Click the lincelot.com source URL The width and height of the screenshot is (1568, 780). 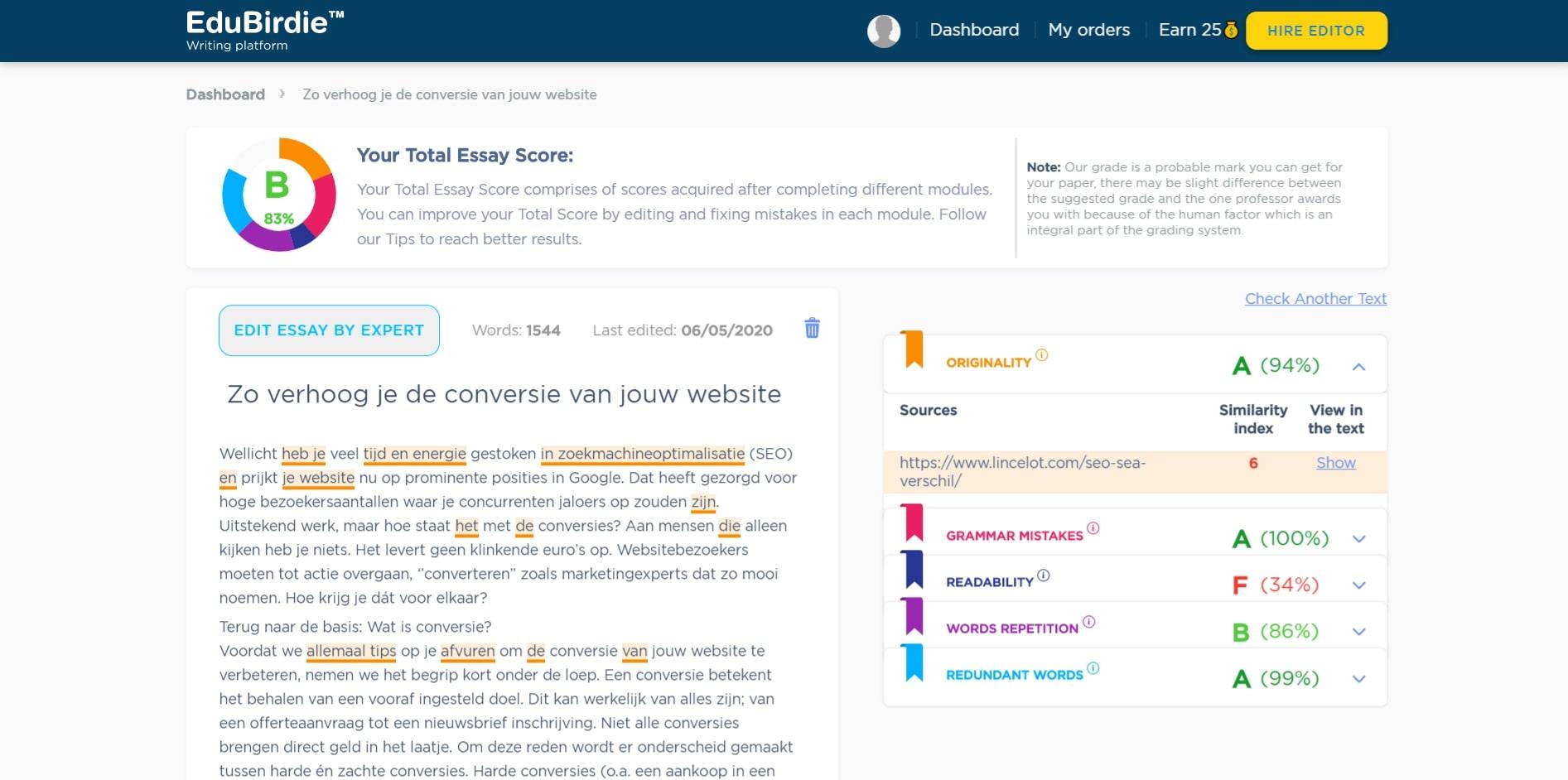(x=1022, y=472)
